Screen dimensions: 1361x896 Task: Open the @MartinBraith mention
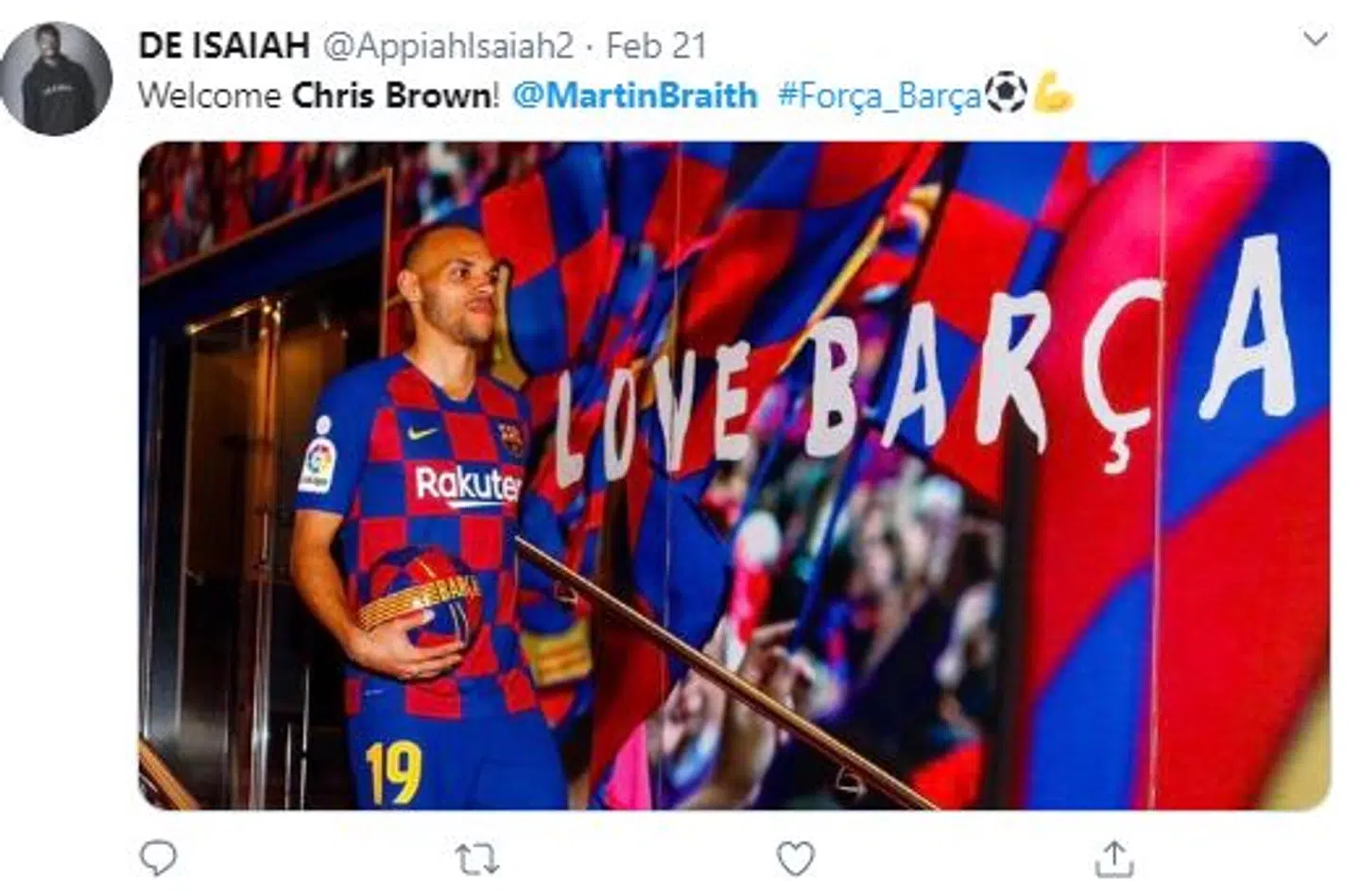click(634, 95)
